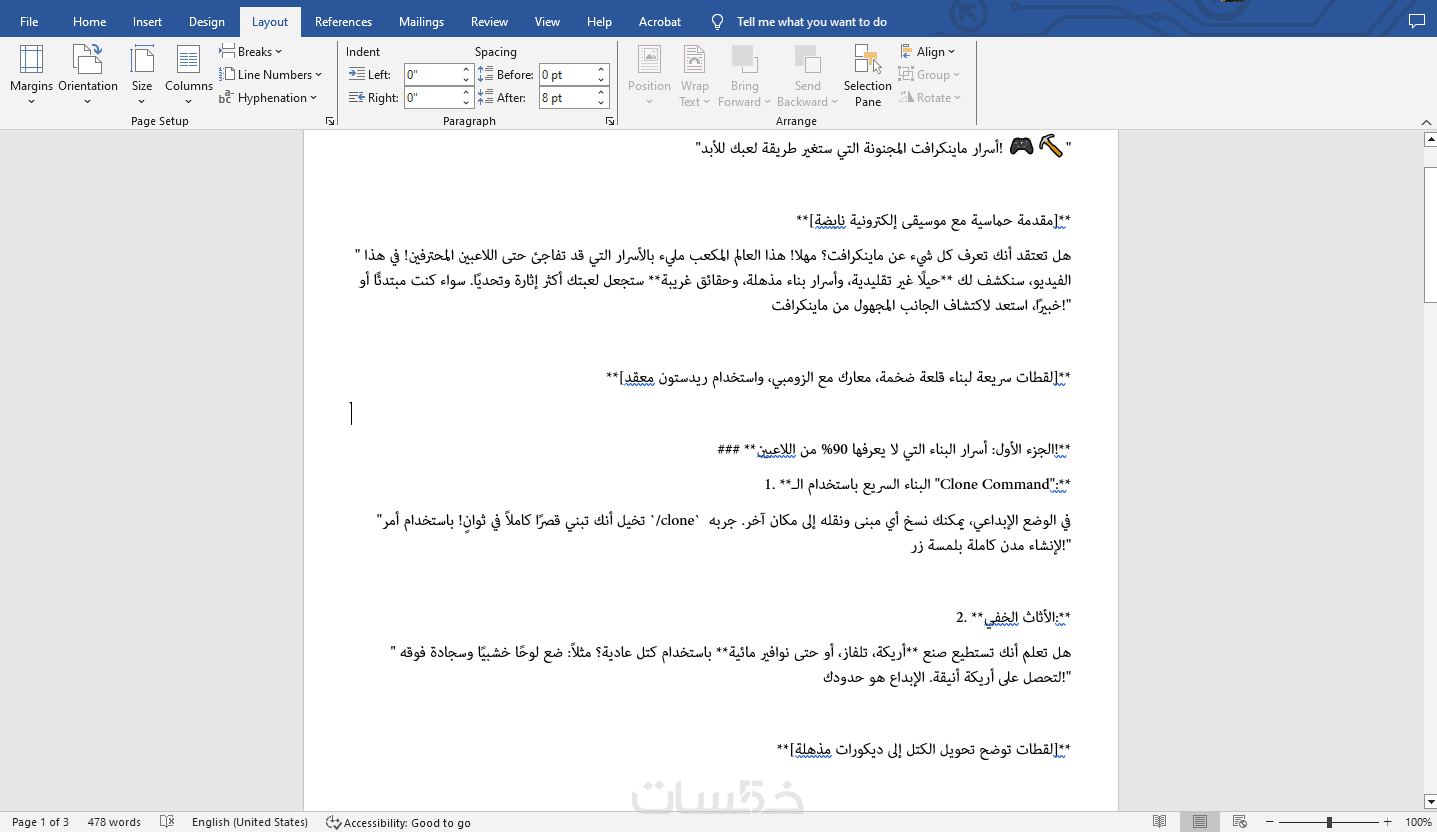Click the Layout tab
1437x832 pixels.
(x=270, y=21)
